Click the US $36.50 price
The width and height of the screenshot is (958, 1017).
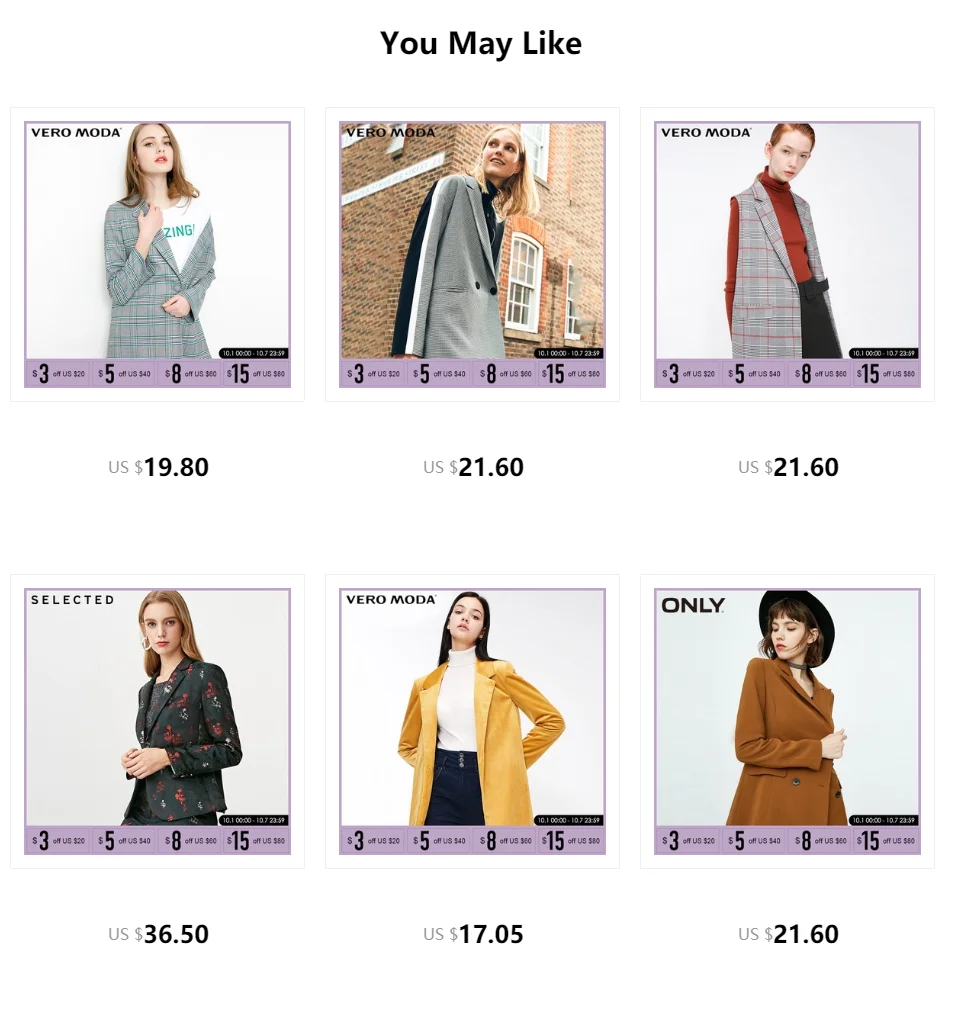(x=158, y=934)
